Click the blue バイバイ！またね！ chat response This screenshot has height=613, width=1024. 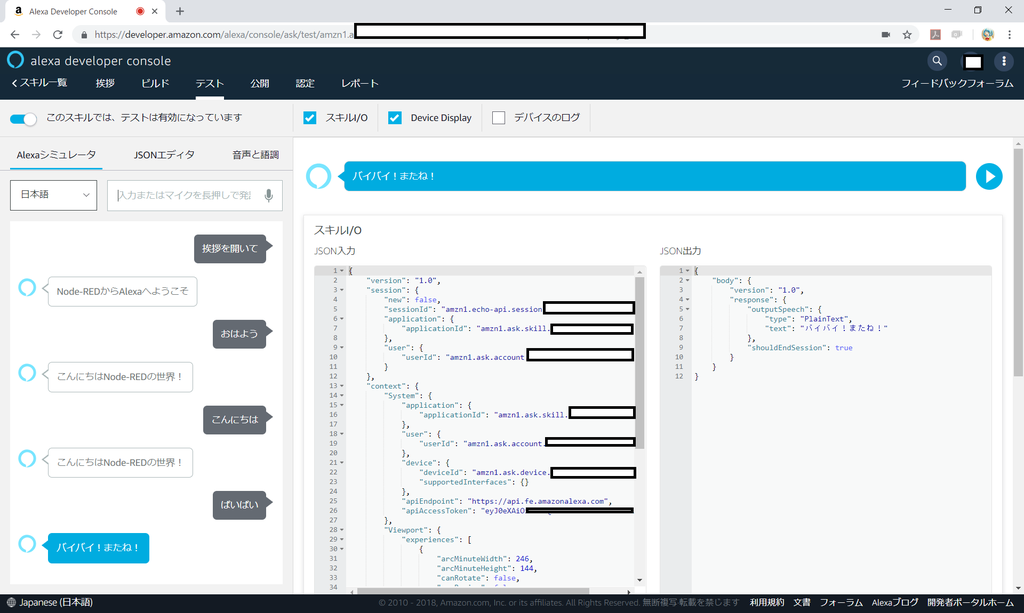[98, 548]
